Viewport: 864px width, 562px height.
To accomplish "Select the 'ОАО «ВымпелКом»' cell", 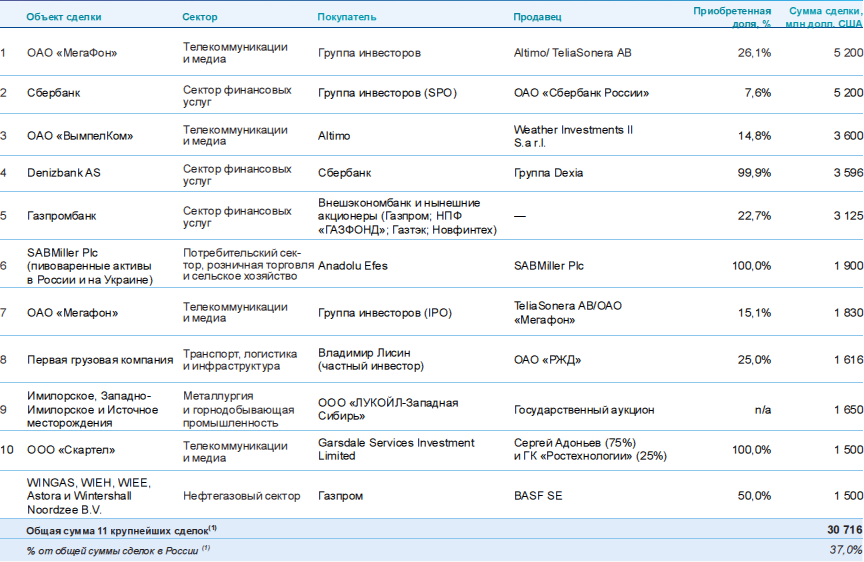I will (x=80, y=136).
